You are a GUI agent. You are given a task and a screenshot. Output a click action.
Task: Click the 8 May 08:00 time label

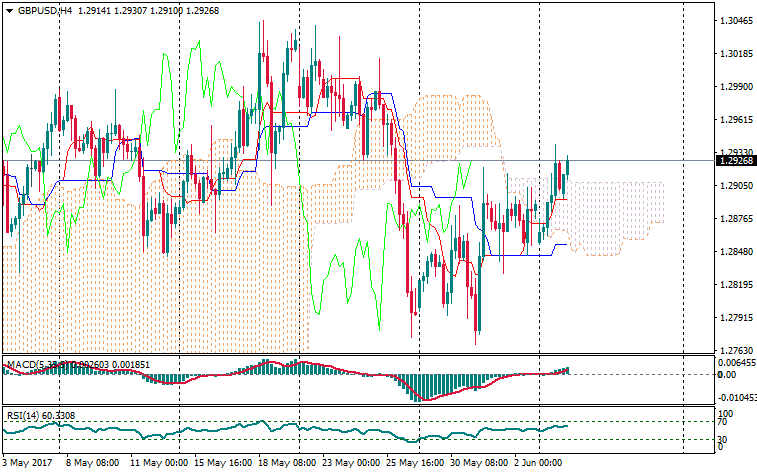[92, 464]
